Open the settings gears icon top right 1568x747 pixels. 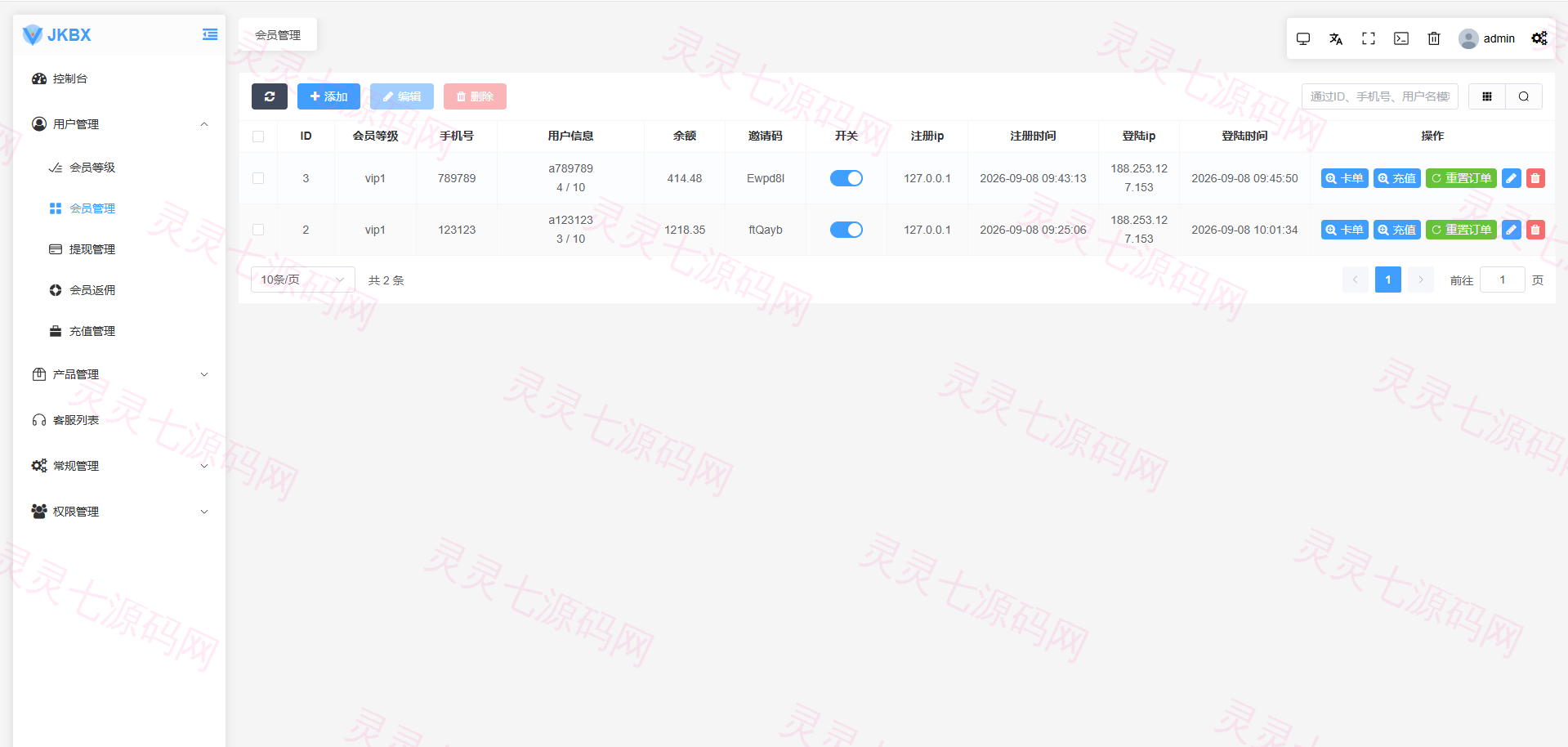click(1539, 38)
